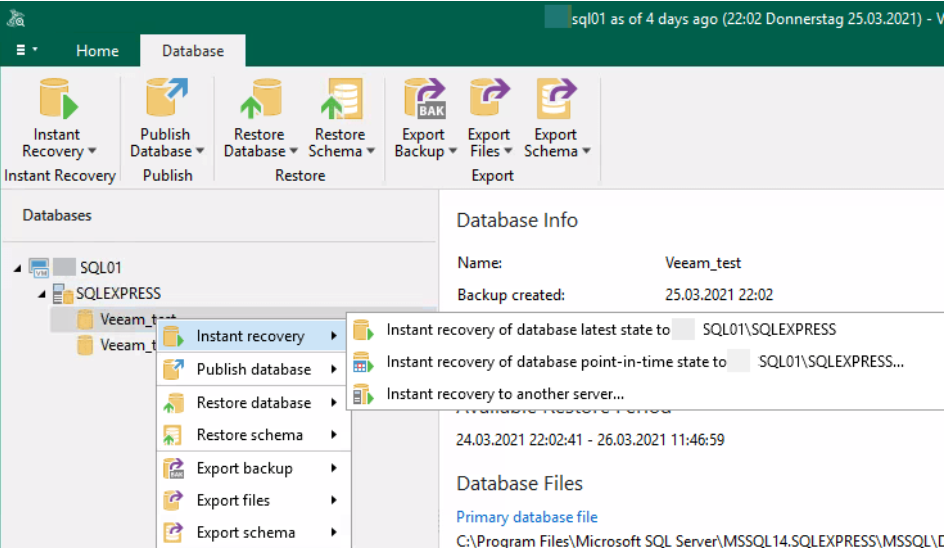The width and height of the screenshot is (945, 549).
Task: Click the first Veeam_test database cylinder icon
Action: point(85,319)
